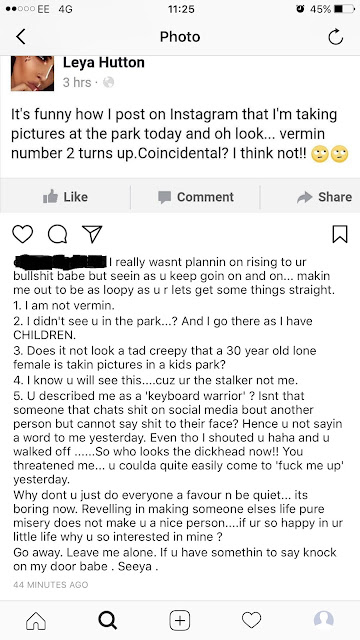Tap the public globe privacy icon
This screenshot has width=360, height=640.
(108, 83)
